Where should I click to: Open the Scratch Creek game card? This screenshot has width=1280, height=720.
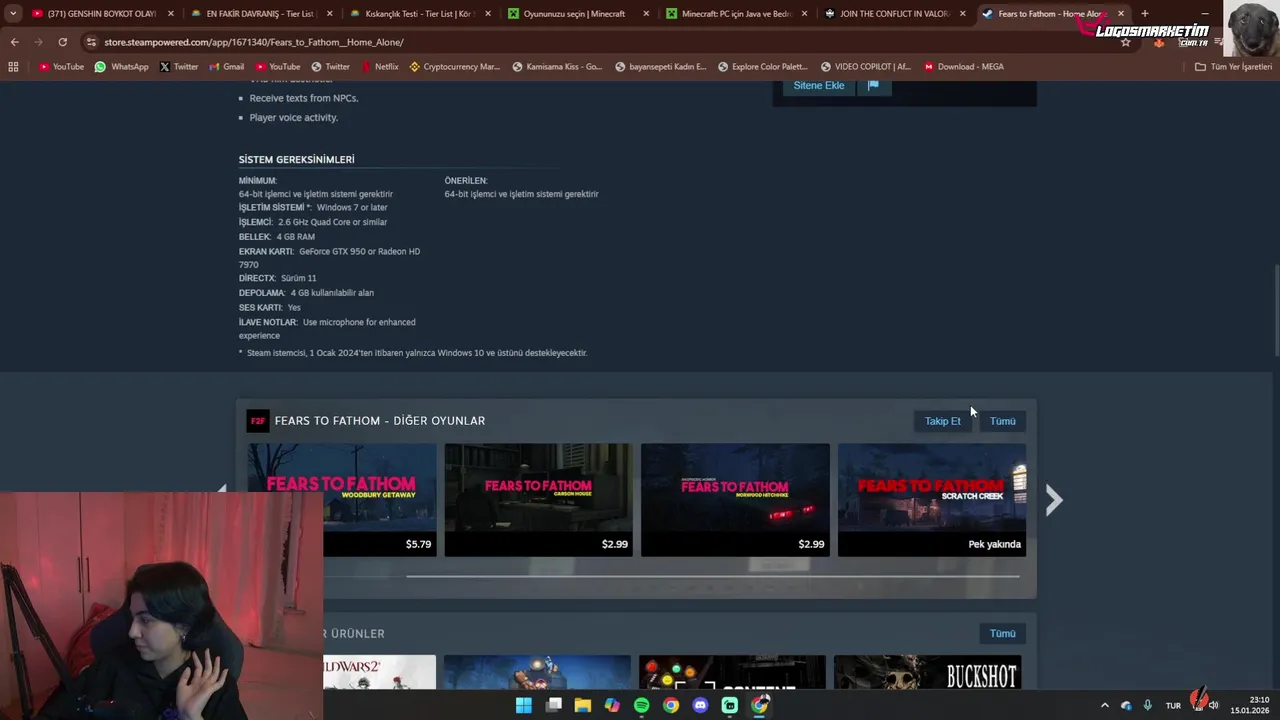pyautogui.click(x=932, y=500)
